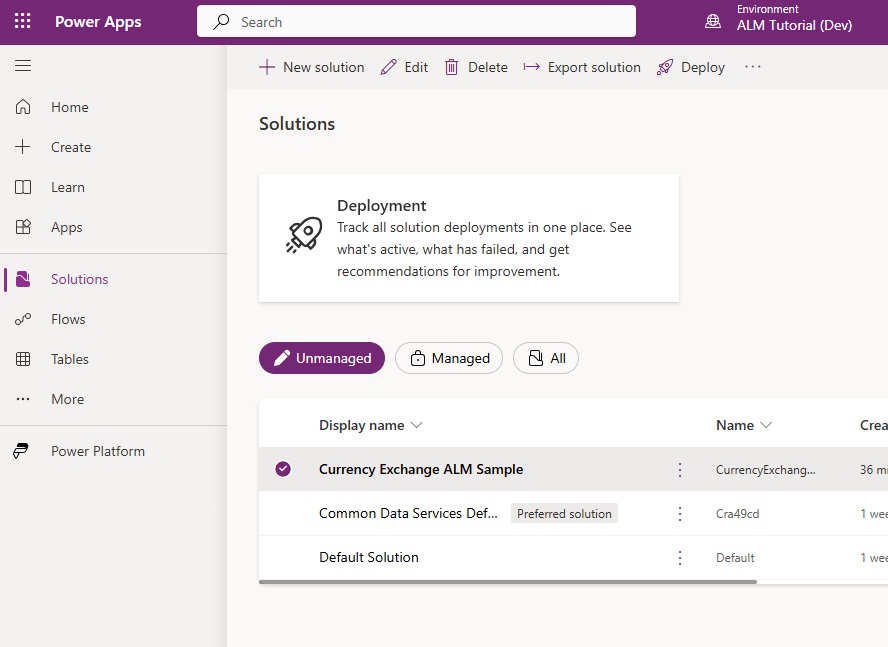Open the Default Solution link
The image size is (888, 647).
click(369, 557)
